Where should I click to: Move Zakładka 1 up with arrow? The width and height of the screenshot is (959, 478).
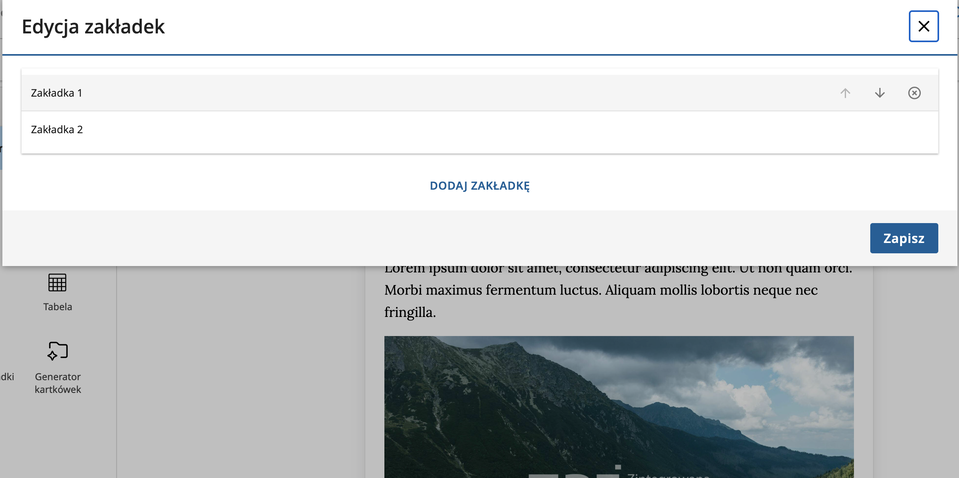coord(845,93)
